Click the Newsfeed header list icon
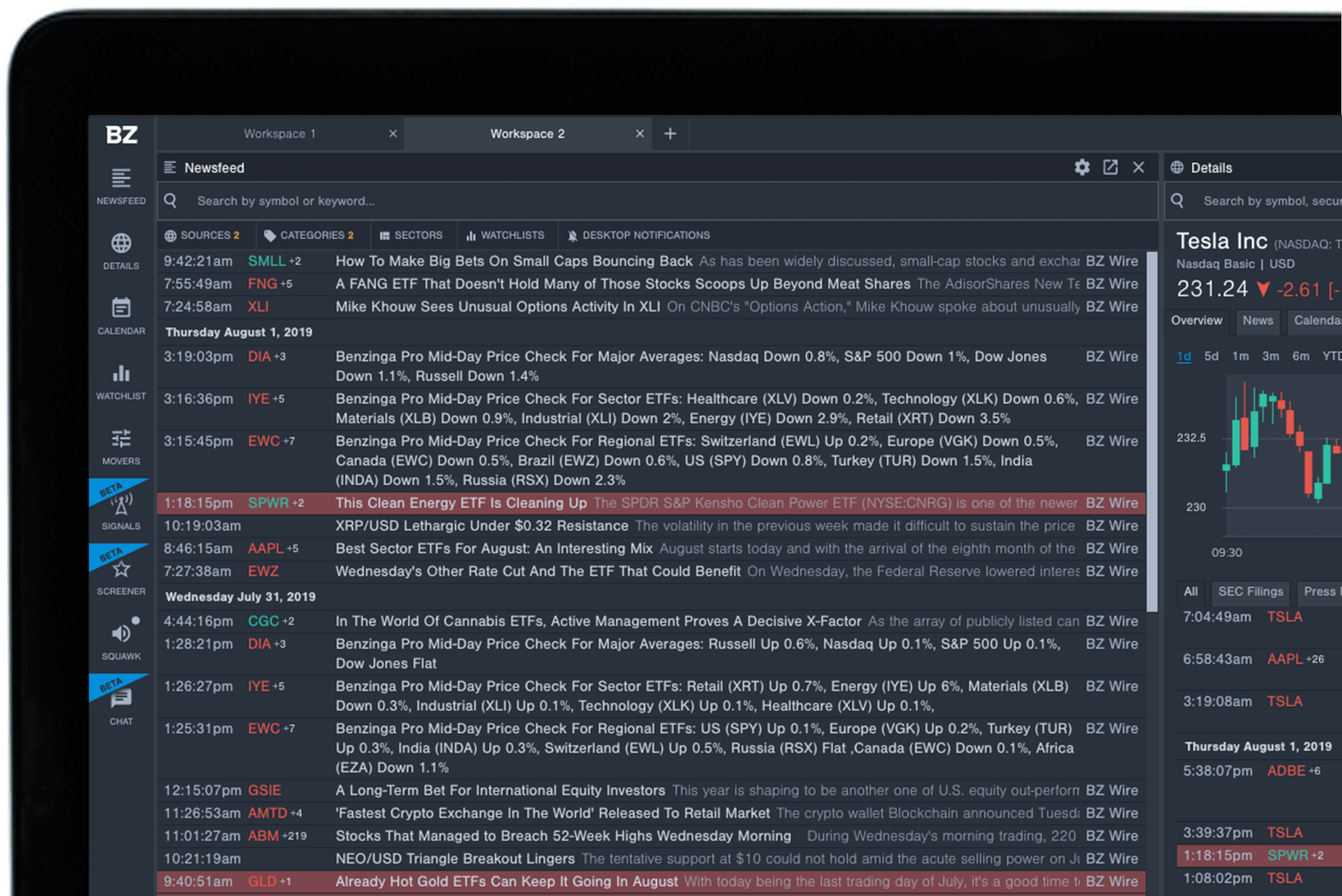1342x896 pixels. [x=170, y=167]
